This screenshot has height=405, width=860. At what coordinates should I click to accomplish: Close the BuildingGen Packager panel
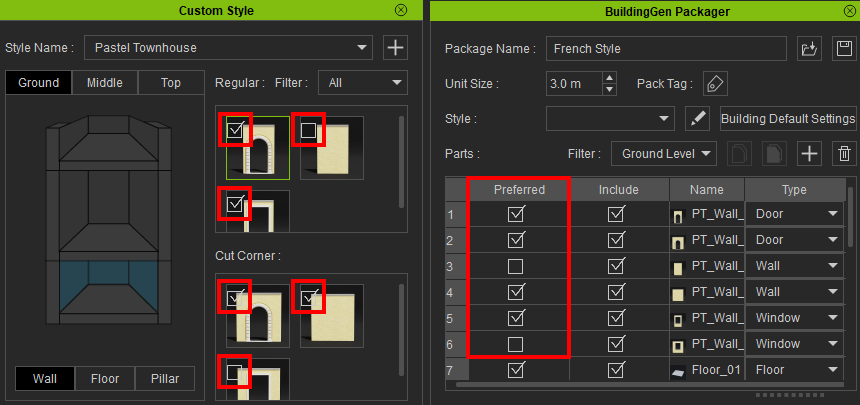pyautogui.click(x=848, y=10)
